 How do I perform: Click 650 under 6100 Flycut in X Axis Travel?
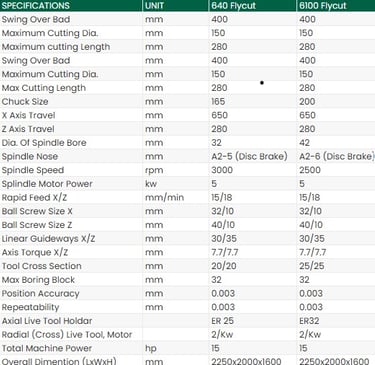307,115
